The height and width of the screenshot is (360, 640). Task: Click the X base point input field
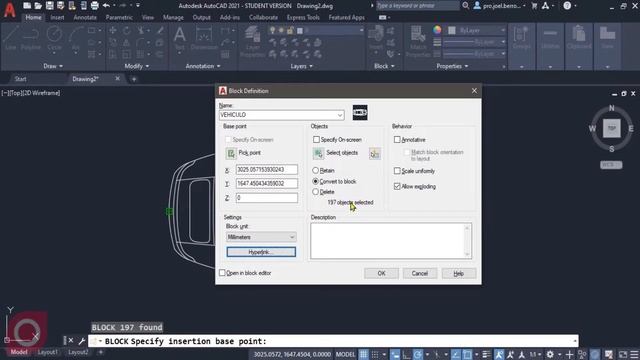(267, 169)
